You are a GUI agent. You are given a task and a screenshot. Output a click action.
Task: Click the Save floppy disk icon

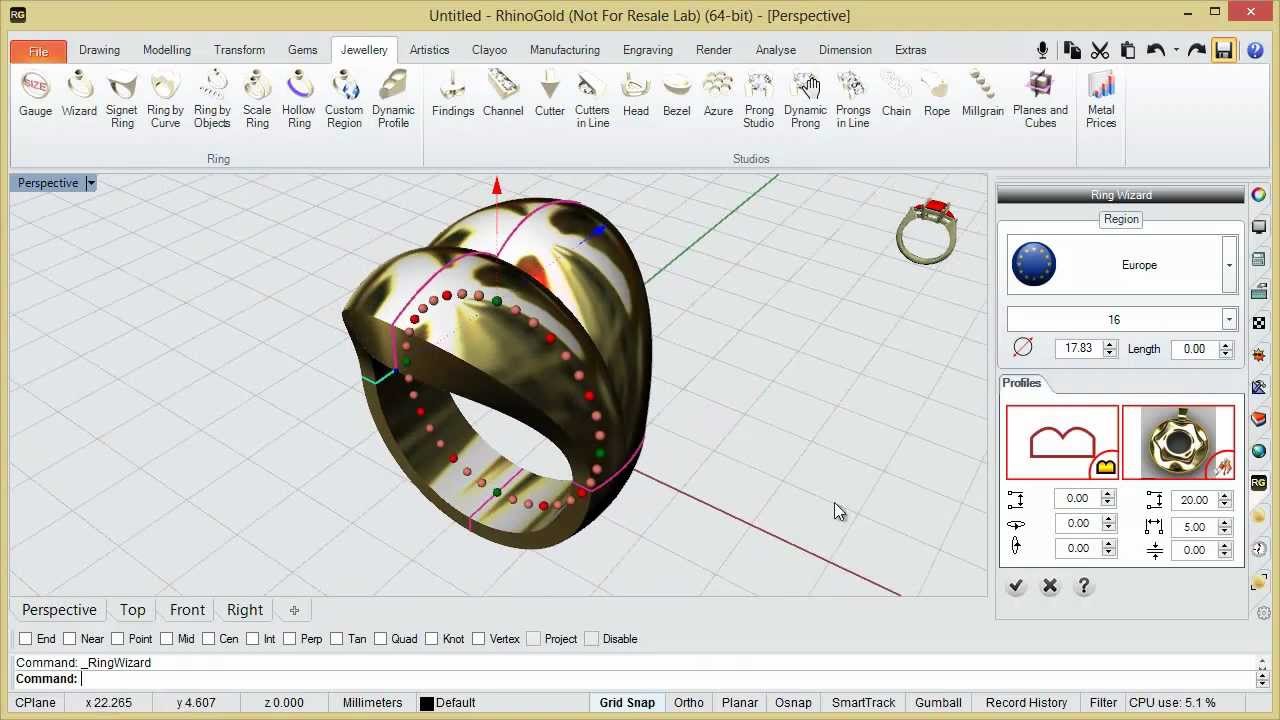1224,50
